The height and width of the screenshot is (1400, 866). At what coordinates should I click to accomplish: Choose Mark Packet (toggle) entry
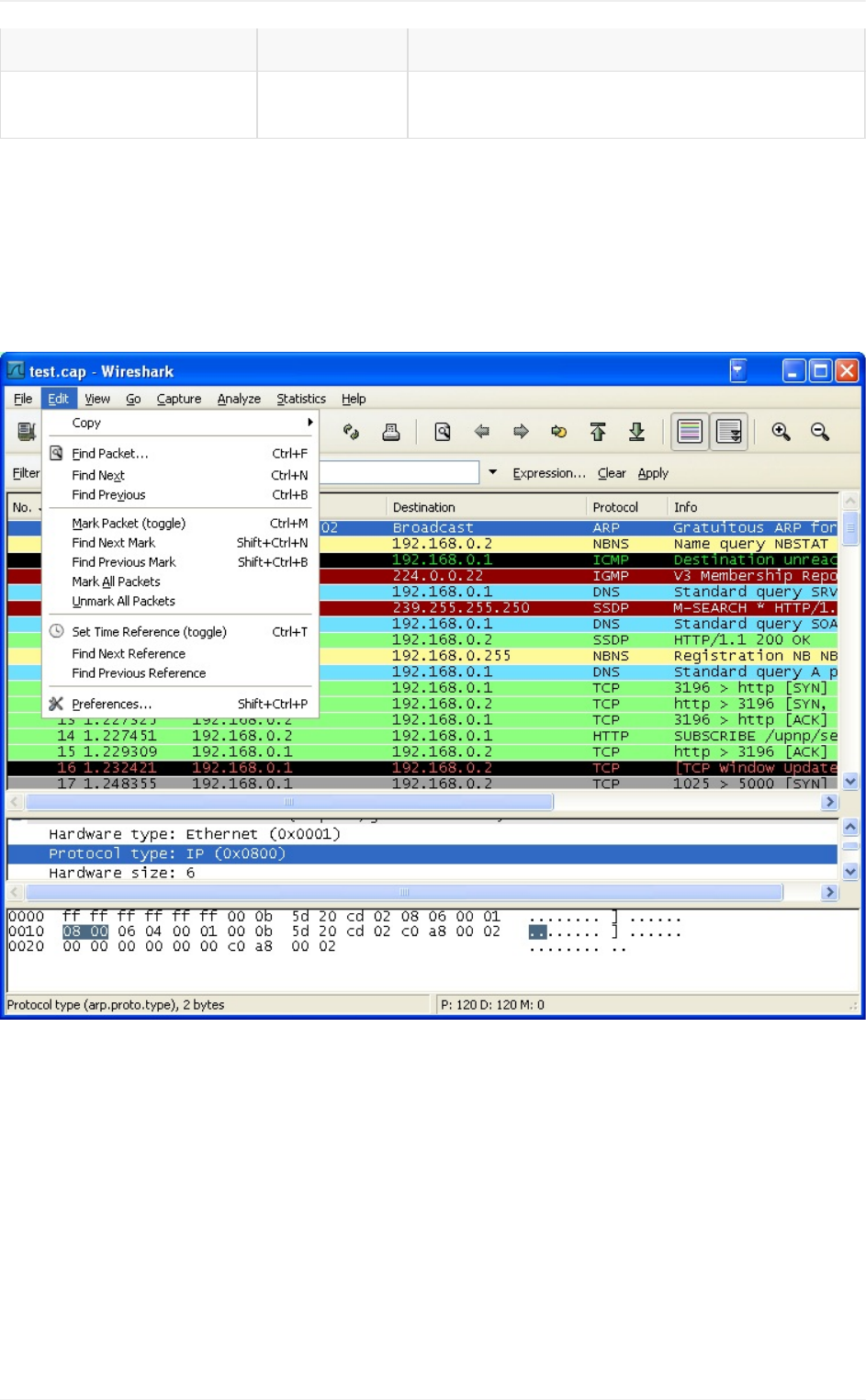tap(181, 523)
